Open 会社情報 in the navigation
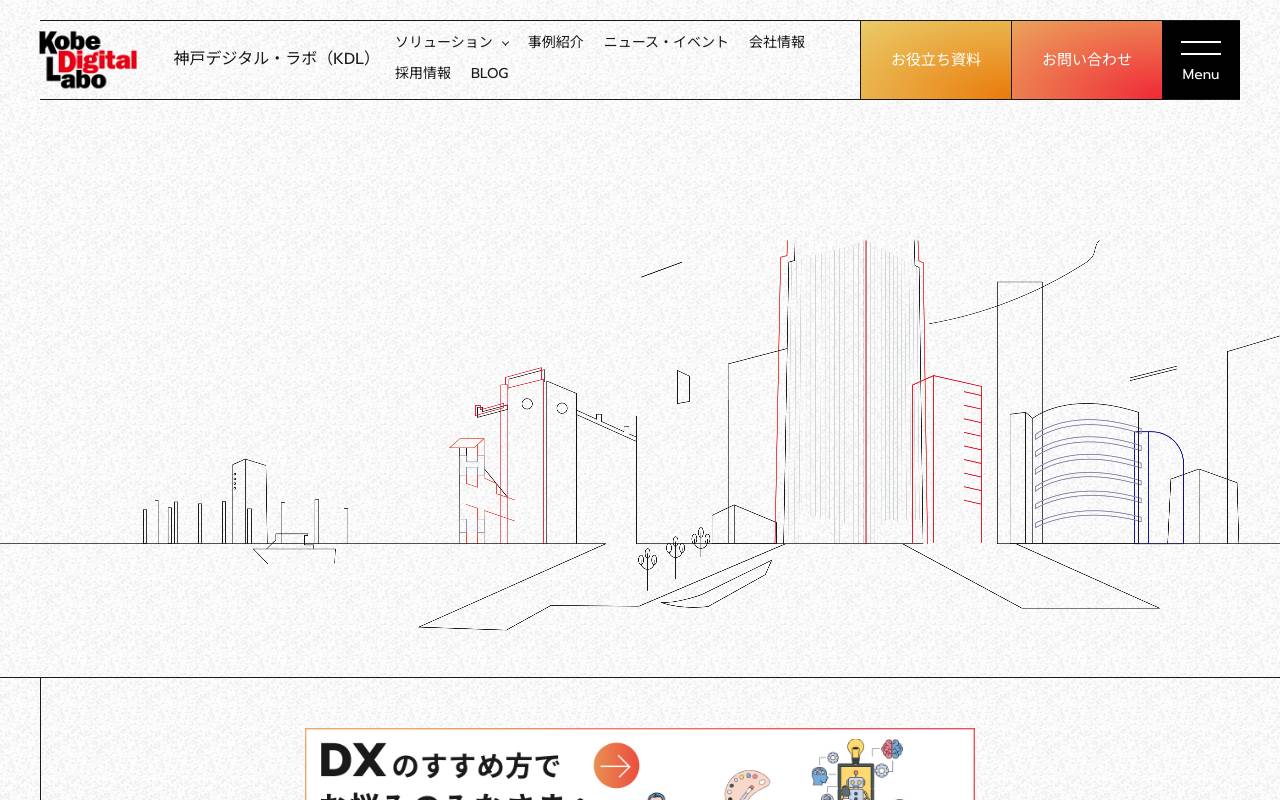The width and height of the screenshot is (1280, 800). (x=777, y=42)
